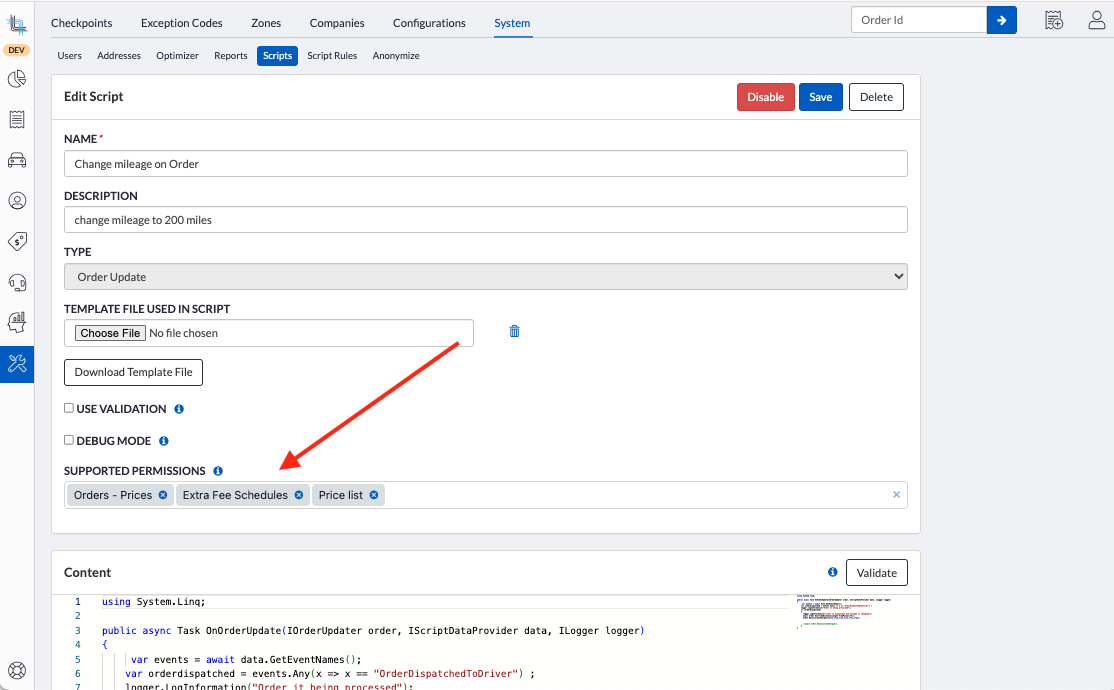Clear all supported permissions with the X
Image resolution: width=1114 pixels, height=690 pixels.
(x=897, y=495)
